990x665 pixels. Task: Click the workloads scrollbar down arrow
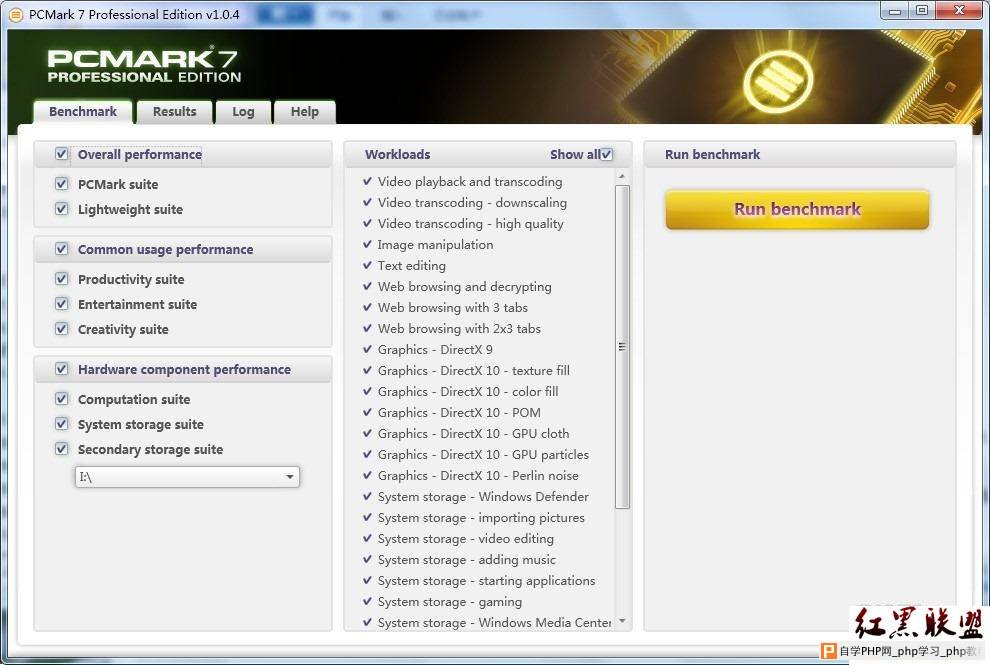coord(622,621)
